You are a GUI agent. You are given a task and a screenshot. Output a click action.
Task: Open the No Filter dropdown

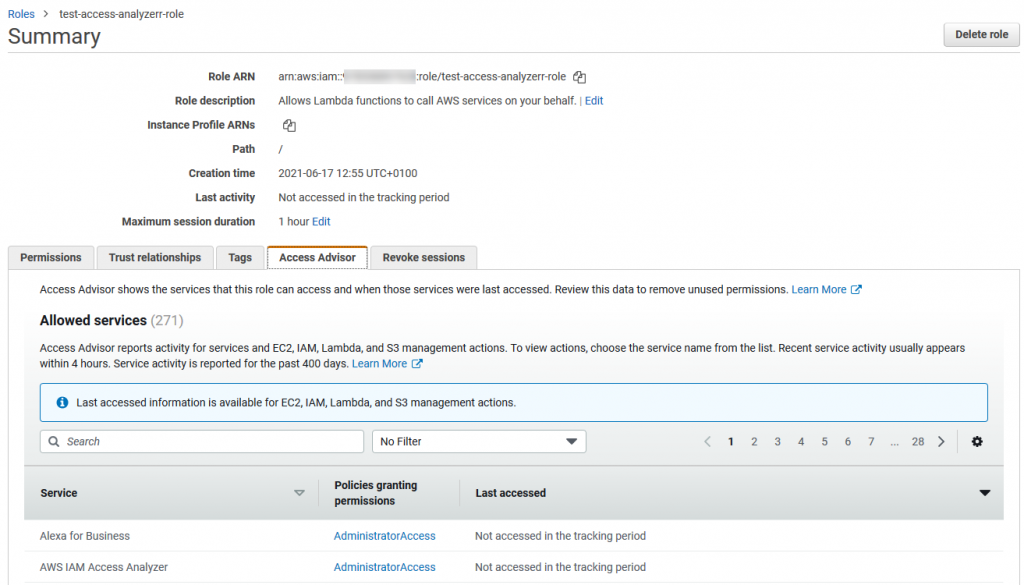(478, 441)
